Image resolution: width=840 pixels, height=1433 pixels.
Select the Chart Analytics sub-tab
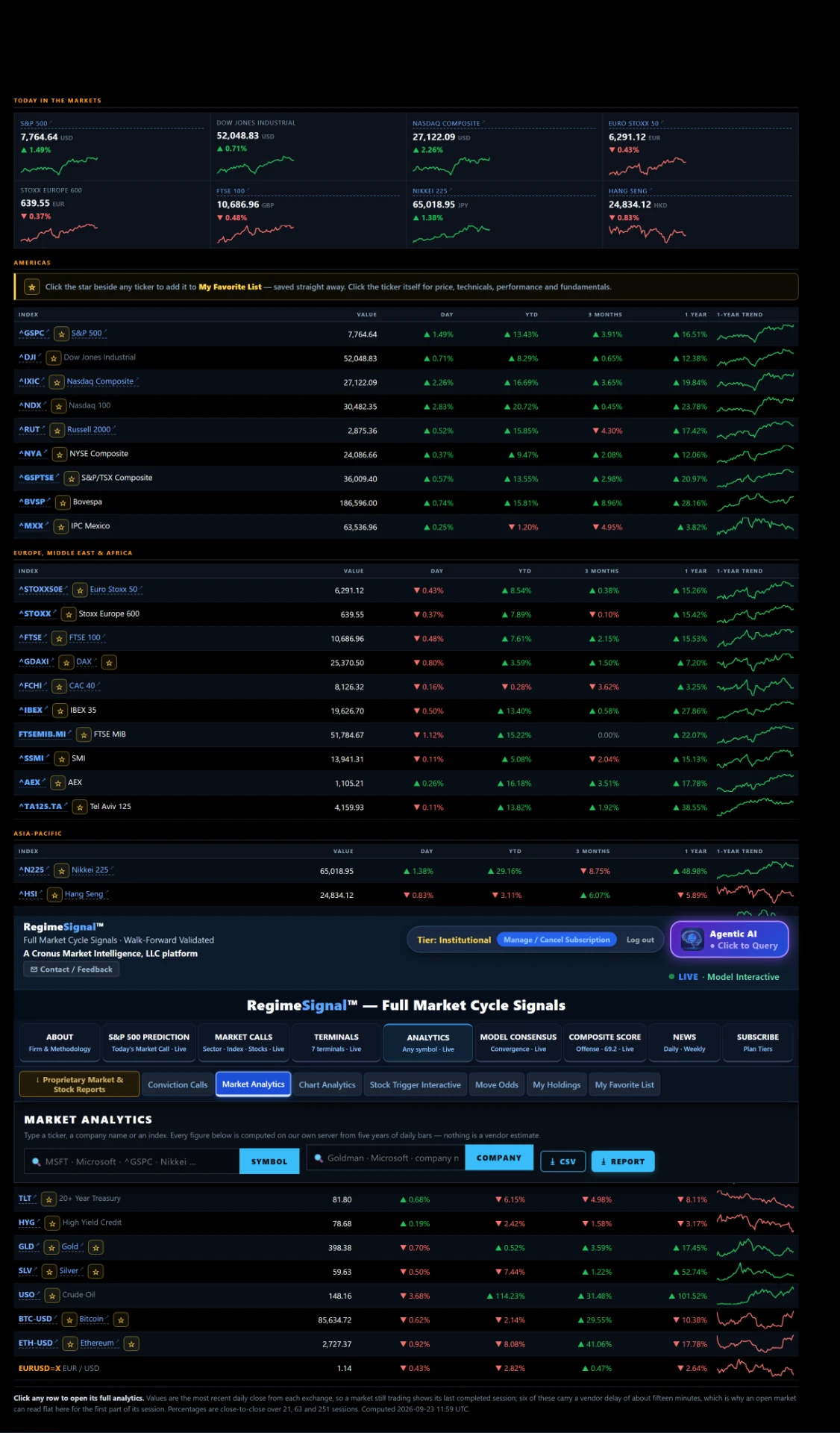coord(327,1084)
